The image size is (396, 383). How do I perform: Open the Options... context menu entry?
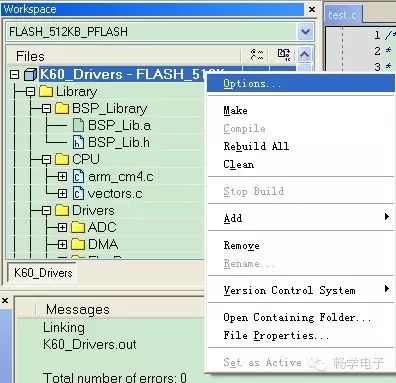[301, 83]
